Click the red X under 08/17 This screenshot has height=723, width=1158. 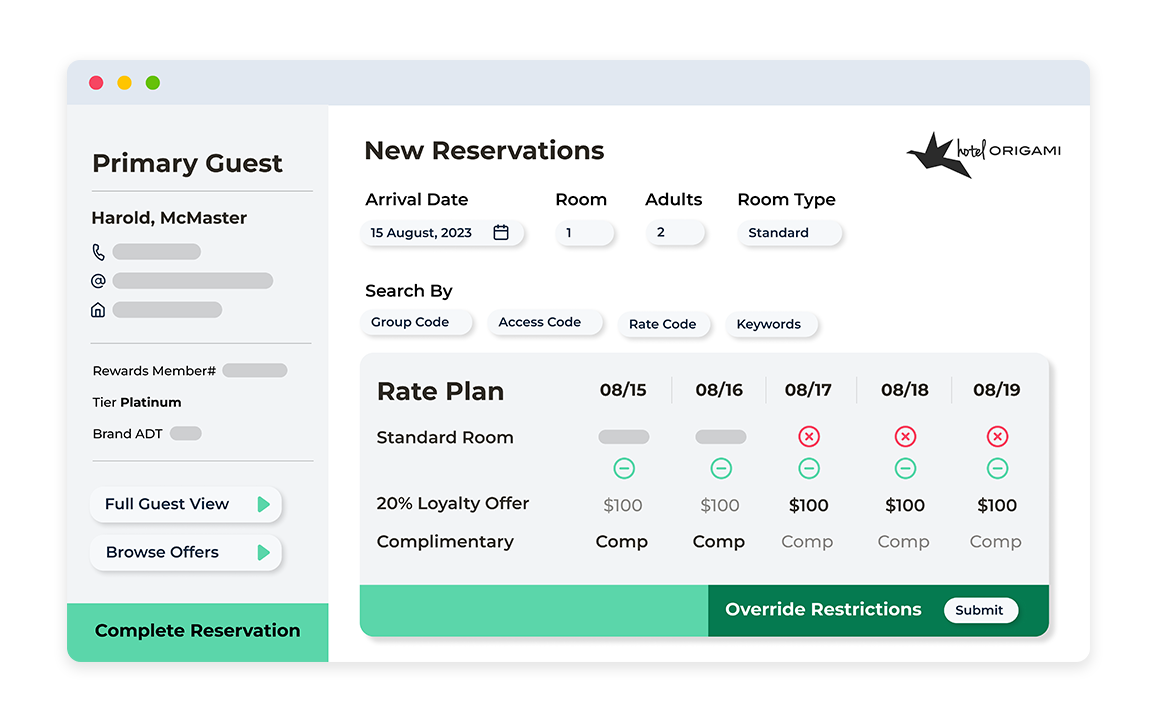tap(809, 437)
